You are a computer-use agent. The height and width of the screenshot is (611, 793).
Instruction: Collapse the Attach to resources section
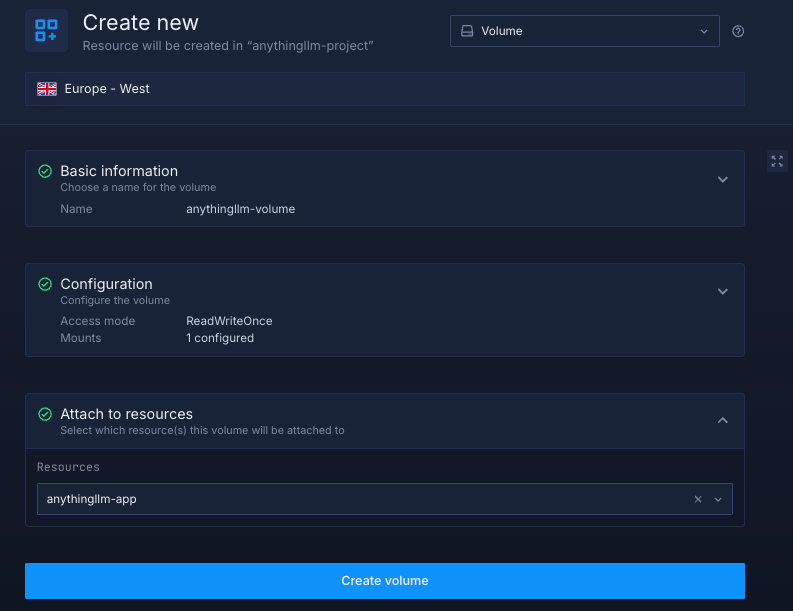[x=723, y=421]
